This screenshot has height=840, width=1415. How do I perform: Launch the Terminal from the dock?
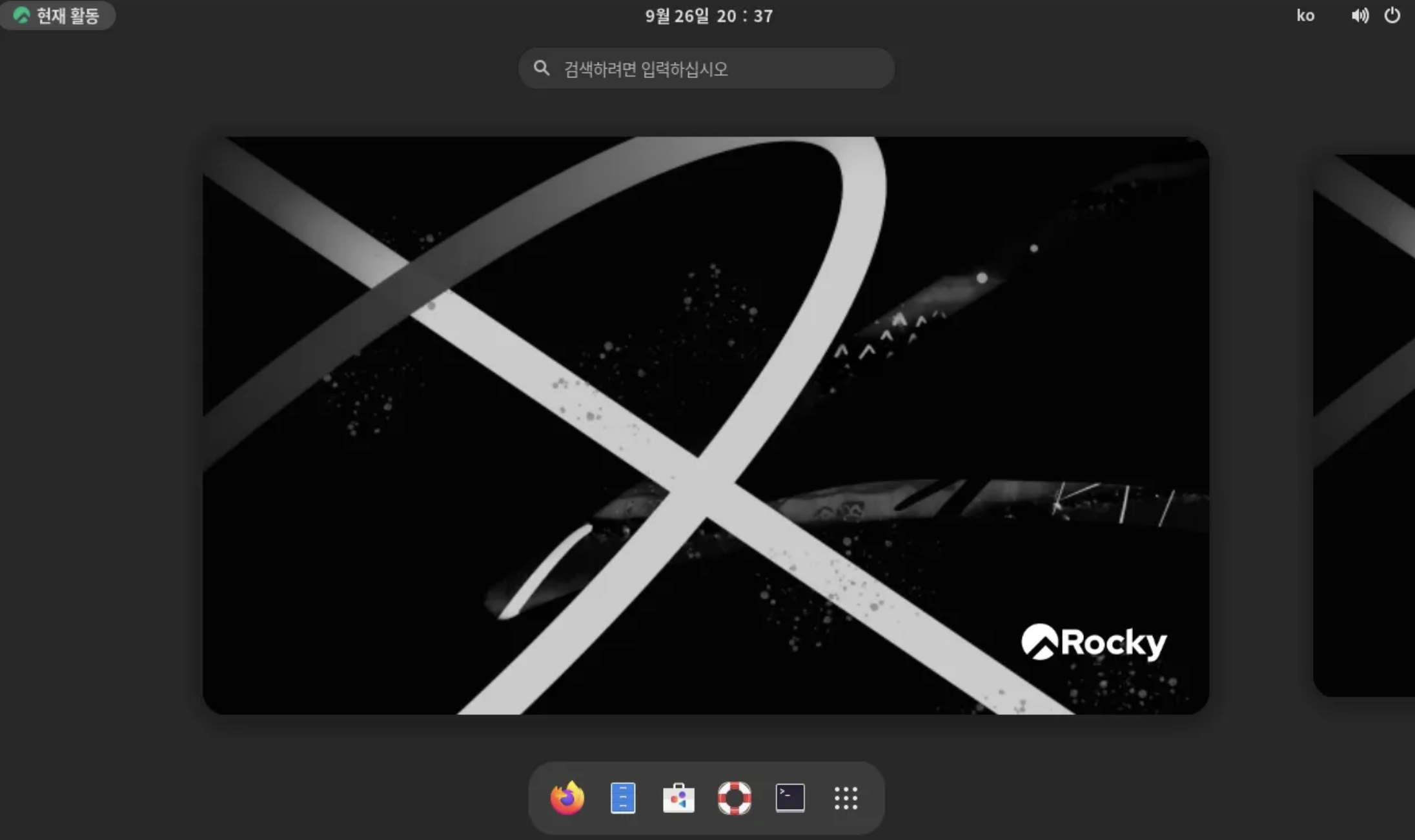789,799
